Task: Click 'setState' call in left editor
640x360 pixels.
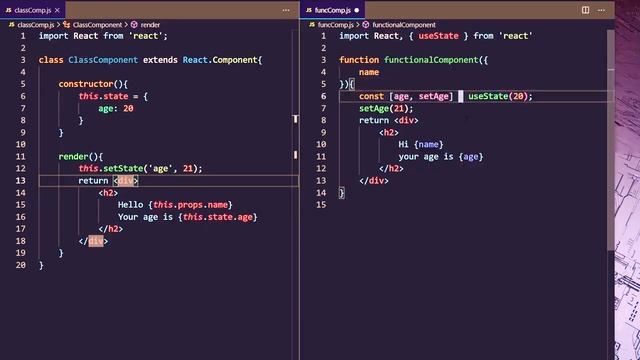Action: 123,169
